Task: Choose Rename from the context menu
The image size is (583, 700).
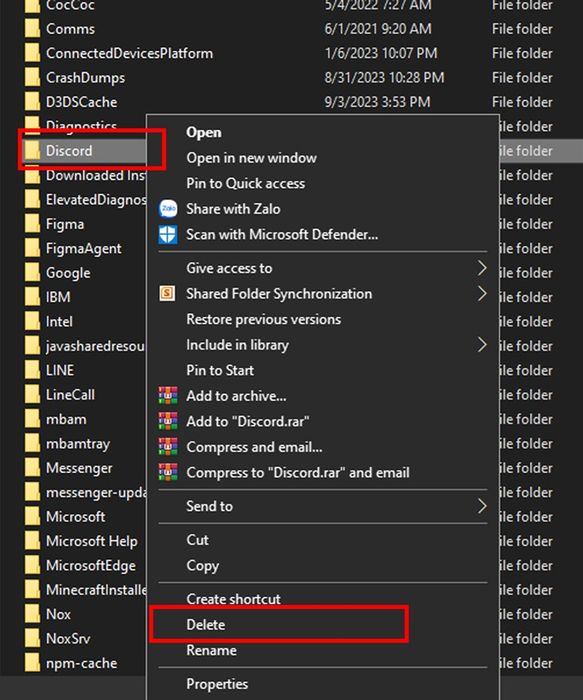Action: 211,650
